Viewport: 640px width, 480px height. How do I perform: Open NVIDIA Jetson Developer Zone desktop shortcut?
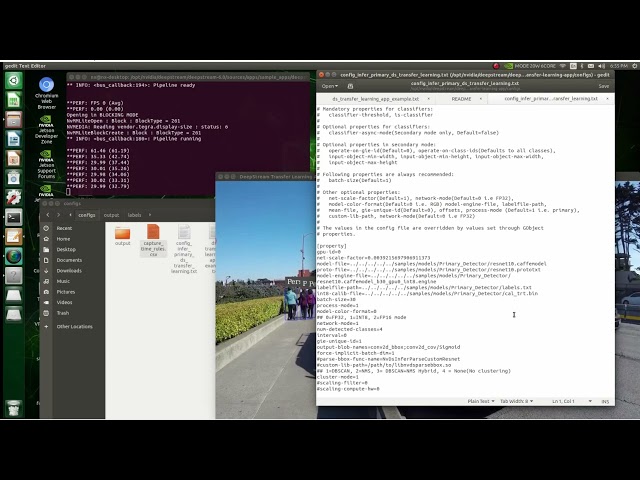click(46, 130)
